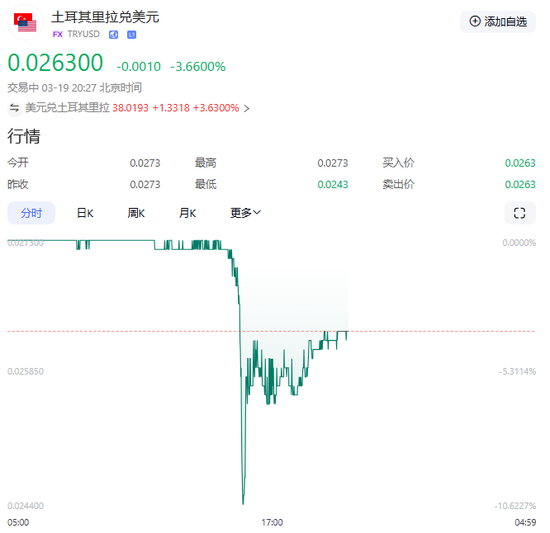550x533 pixels.
Task: Click the reverse rate value 38.0193
Action: (x=130, y=108)
